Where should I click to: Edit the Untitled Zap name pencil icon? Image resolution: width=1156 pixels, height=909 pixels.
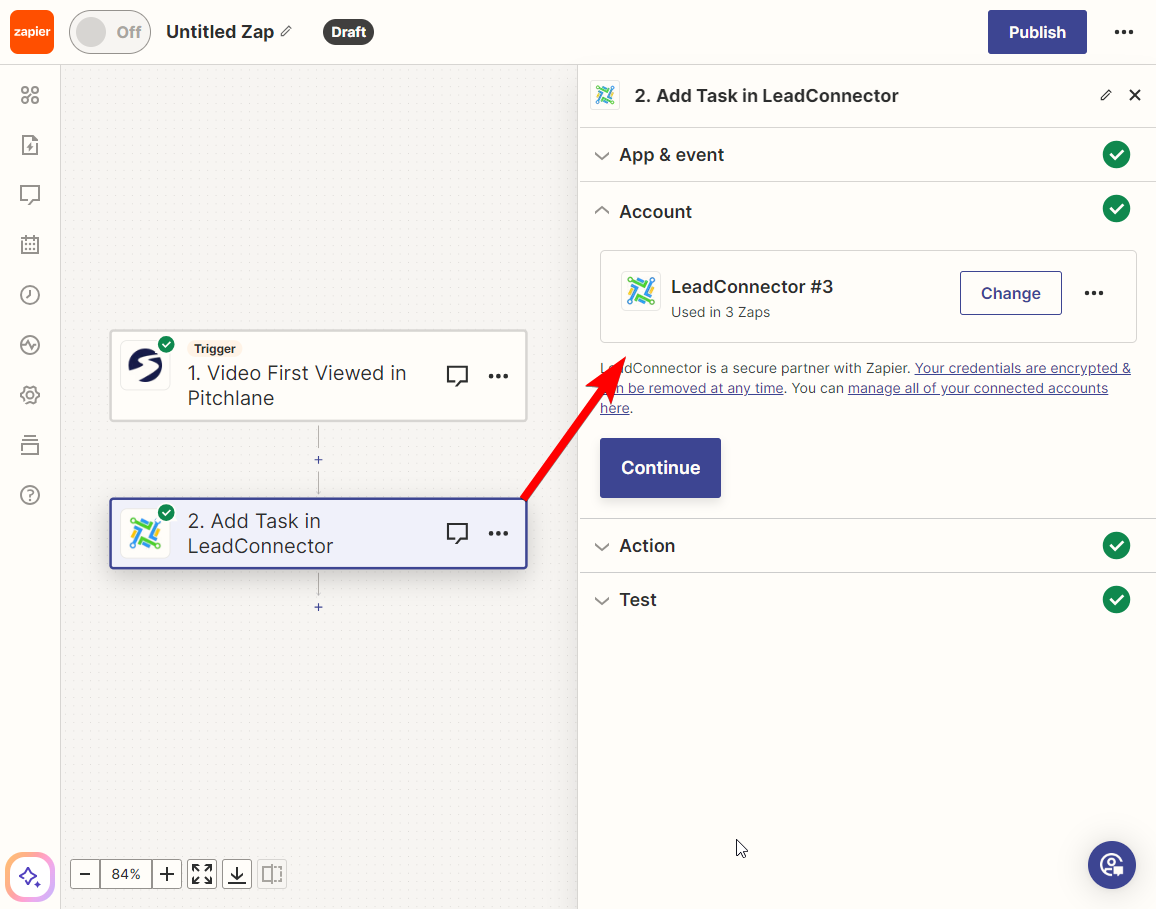click(x=287, y=31)
